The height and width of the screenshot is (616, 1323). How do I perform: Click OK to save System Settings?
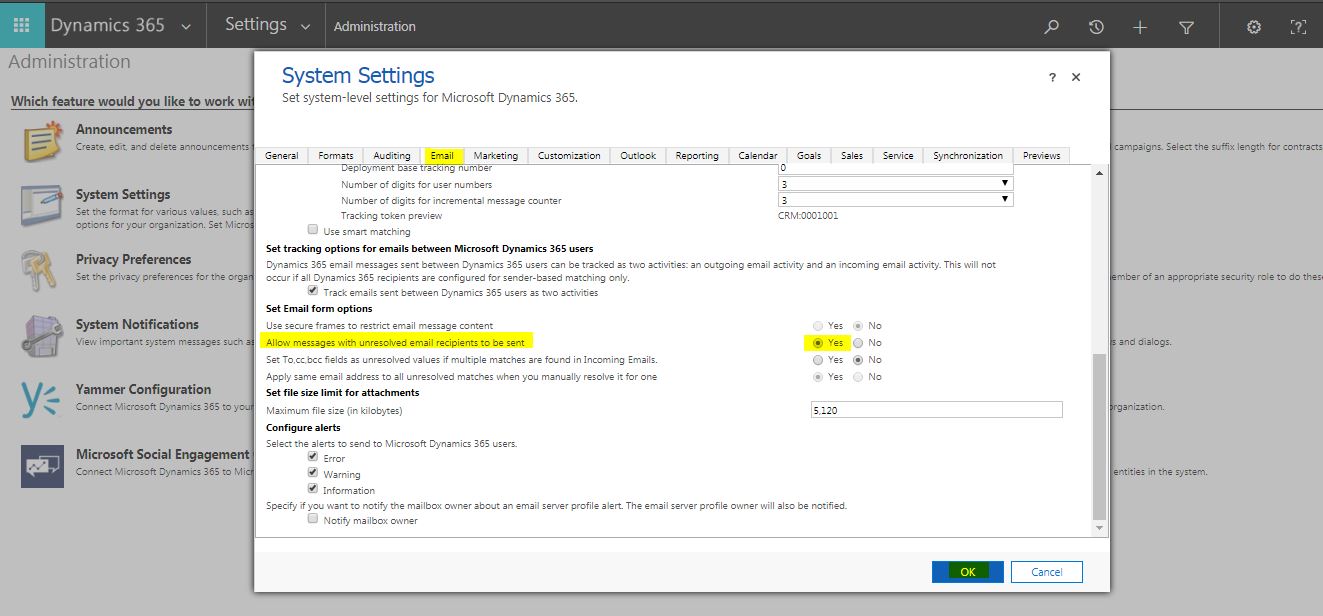tap(967, 572)
